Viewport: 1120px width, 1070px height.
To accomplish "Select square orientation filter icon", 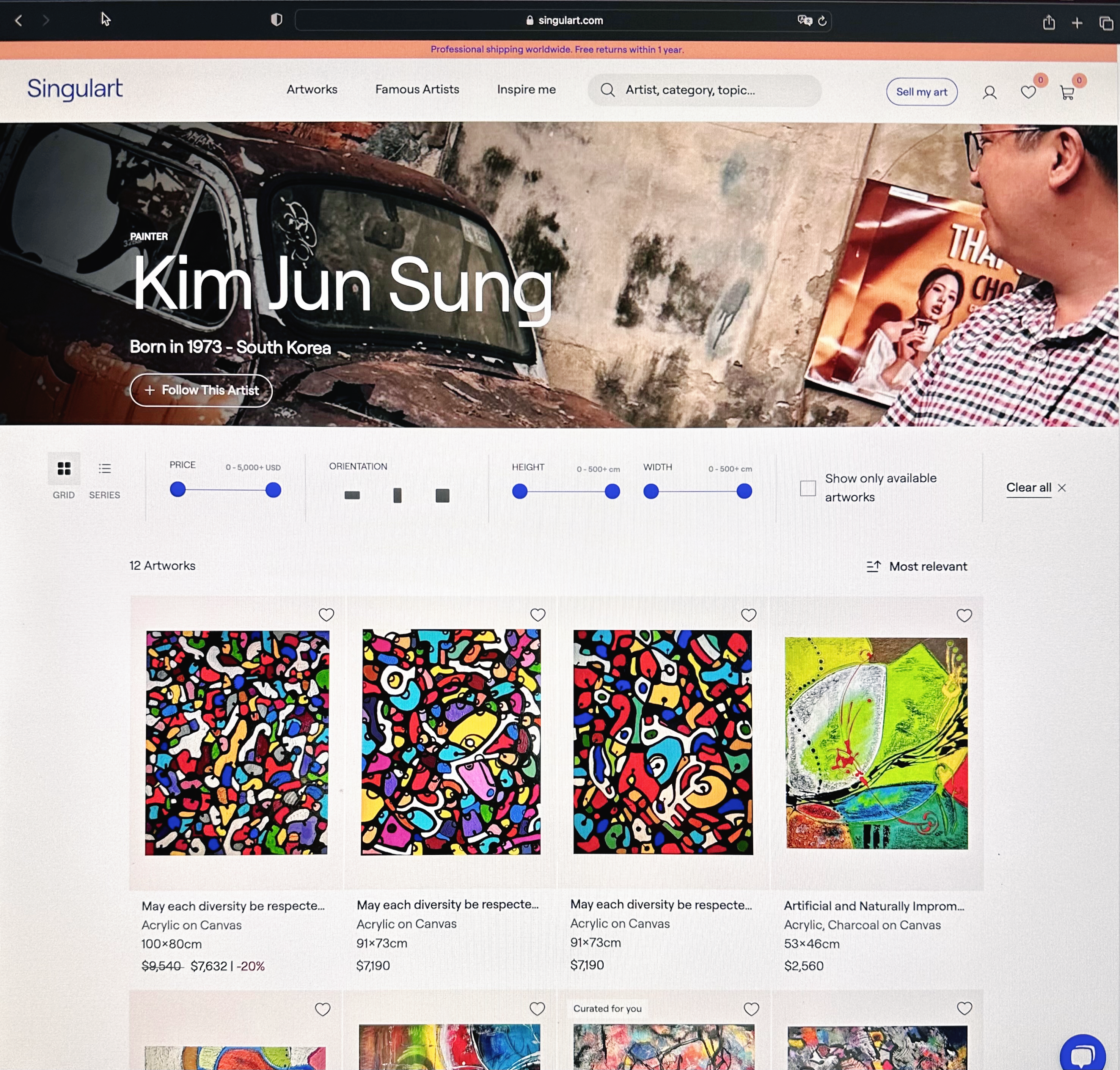I will click(443, 495).
